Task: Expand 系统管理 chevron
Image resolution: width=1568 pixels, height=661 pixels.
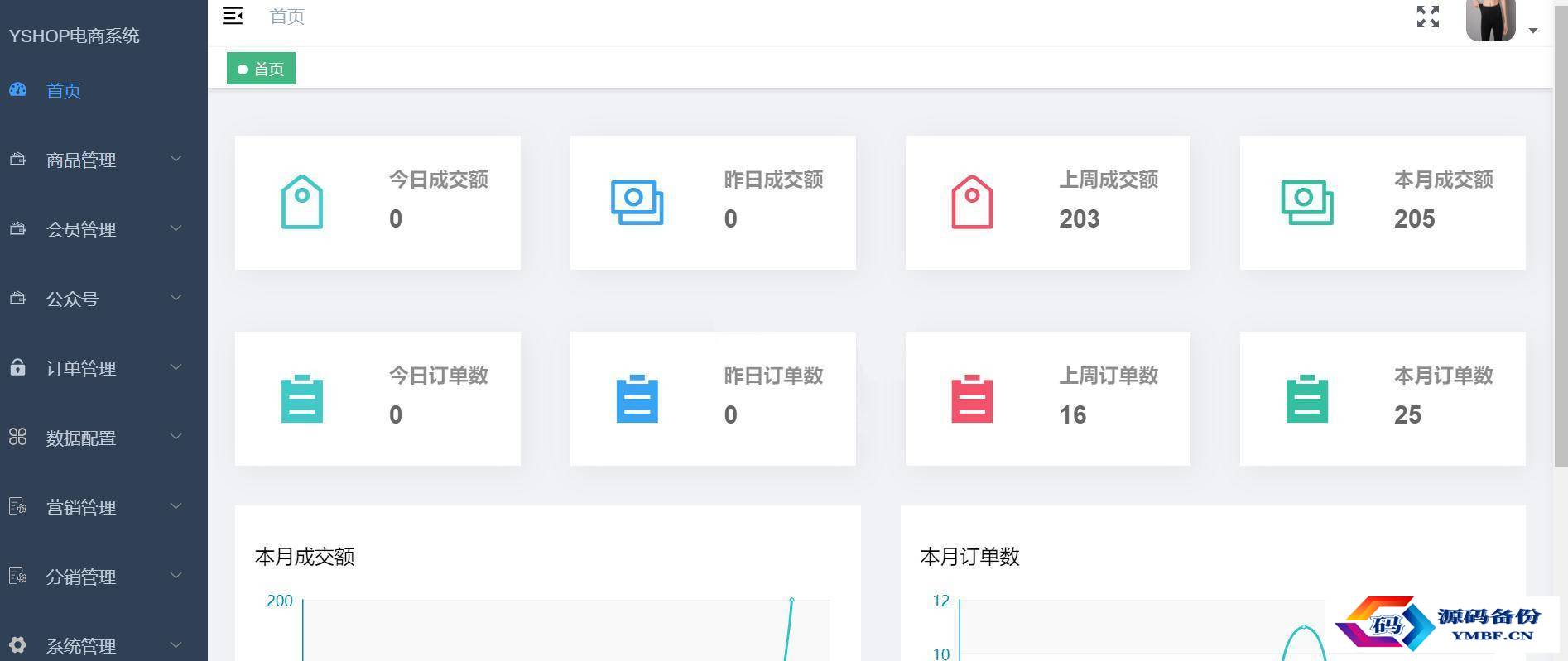Action: [x=176, y=645]
